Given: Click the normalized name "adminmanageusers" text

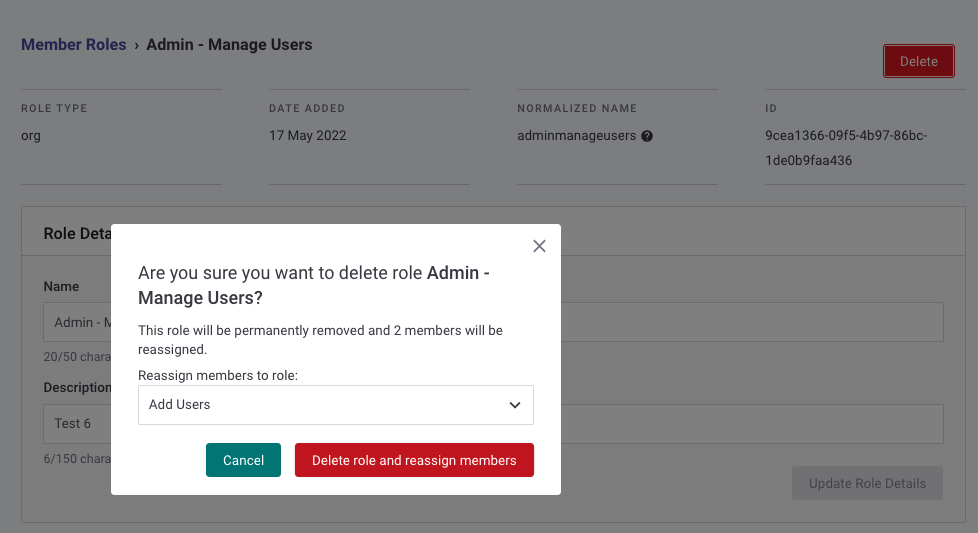Looking at the screenshot, I should [576, 135].
